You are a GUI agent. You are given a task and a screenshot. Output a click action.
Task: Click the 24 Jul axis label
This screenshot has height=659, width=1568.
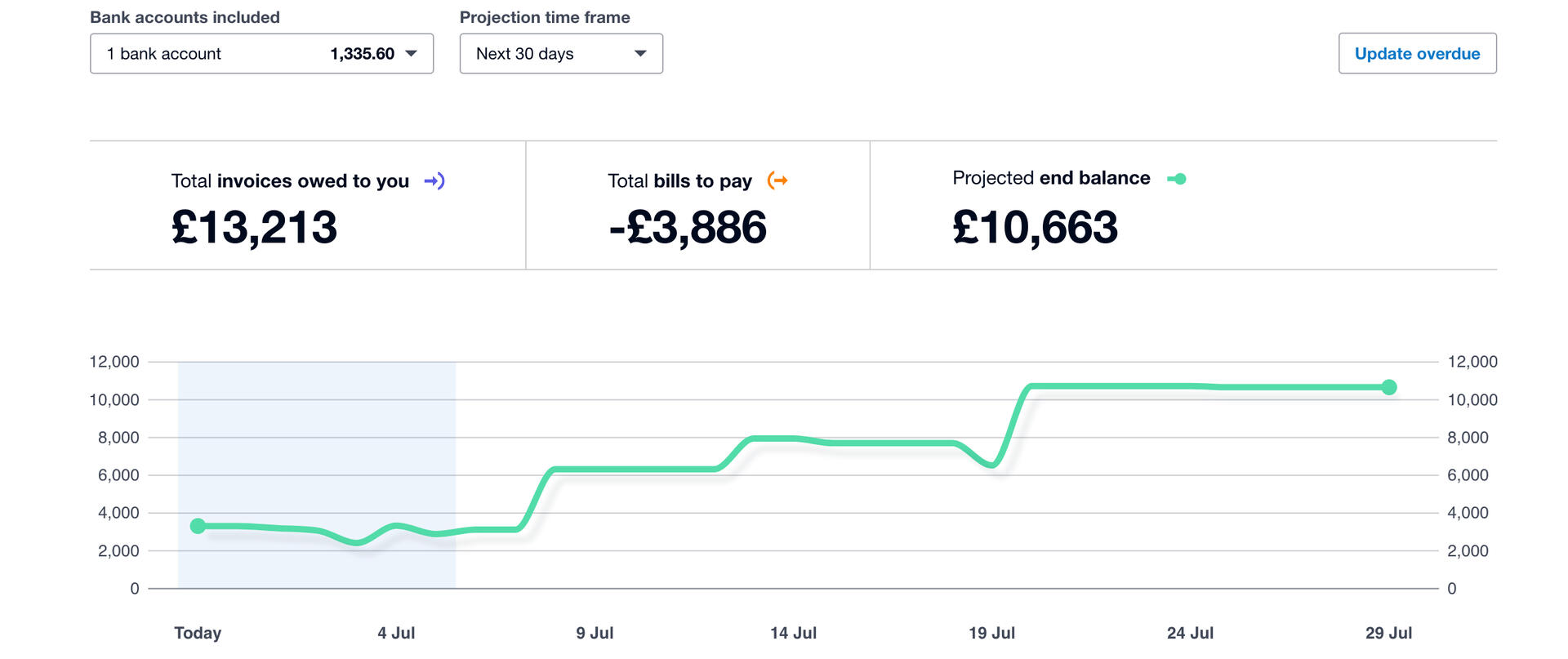pos(1190,633)
